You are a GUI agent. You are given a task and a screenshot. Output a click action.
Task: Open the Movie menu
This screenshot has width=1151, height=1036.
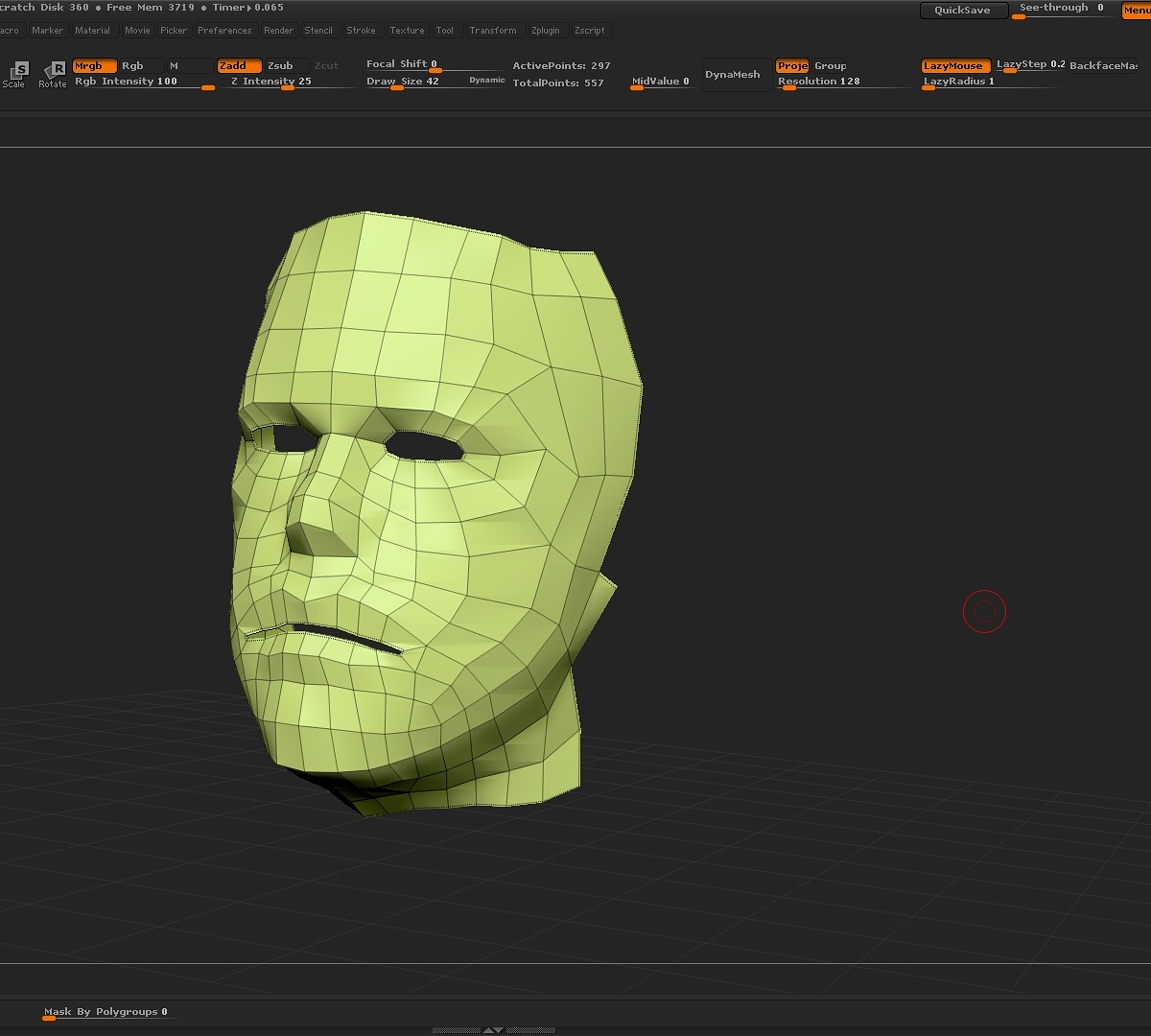click(x=137, y=31)
